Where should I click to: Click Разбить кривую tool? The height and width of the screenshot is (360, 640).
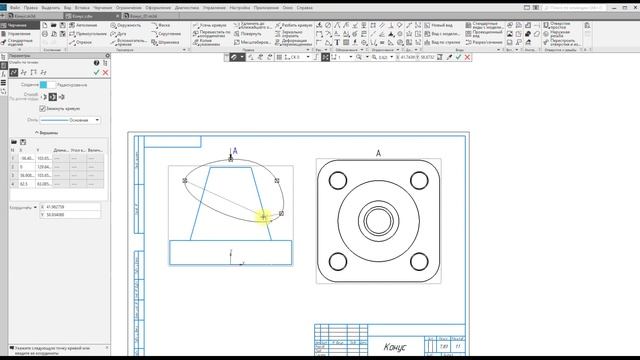[x=293, y=25]
